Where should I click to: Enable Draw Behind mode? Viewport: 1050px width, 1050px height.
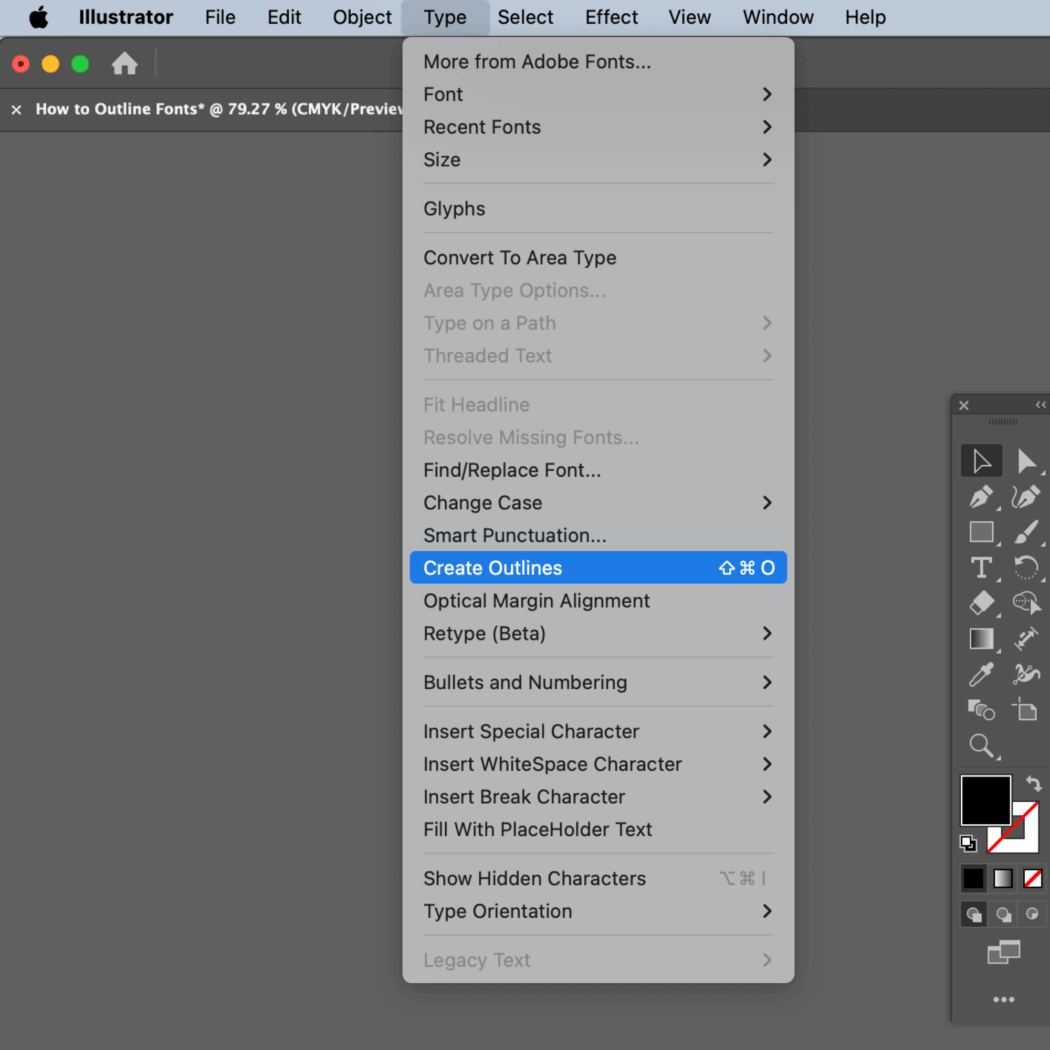pyautogui.click(x=1003, y=914)
